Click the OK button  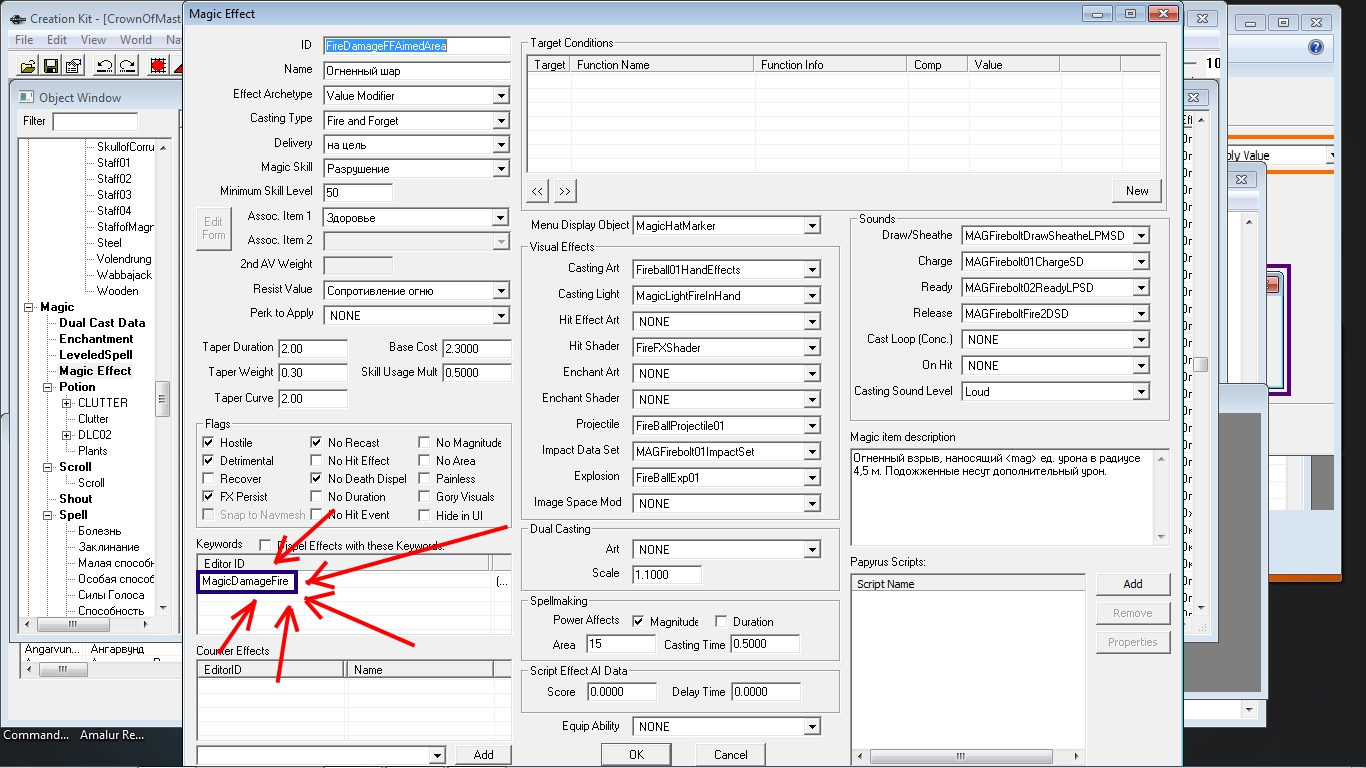(x=636, y=755)
